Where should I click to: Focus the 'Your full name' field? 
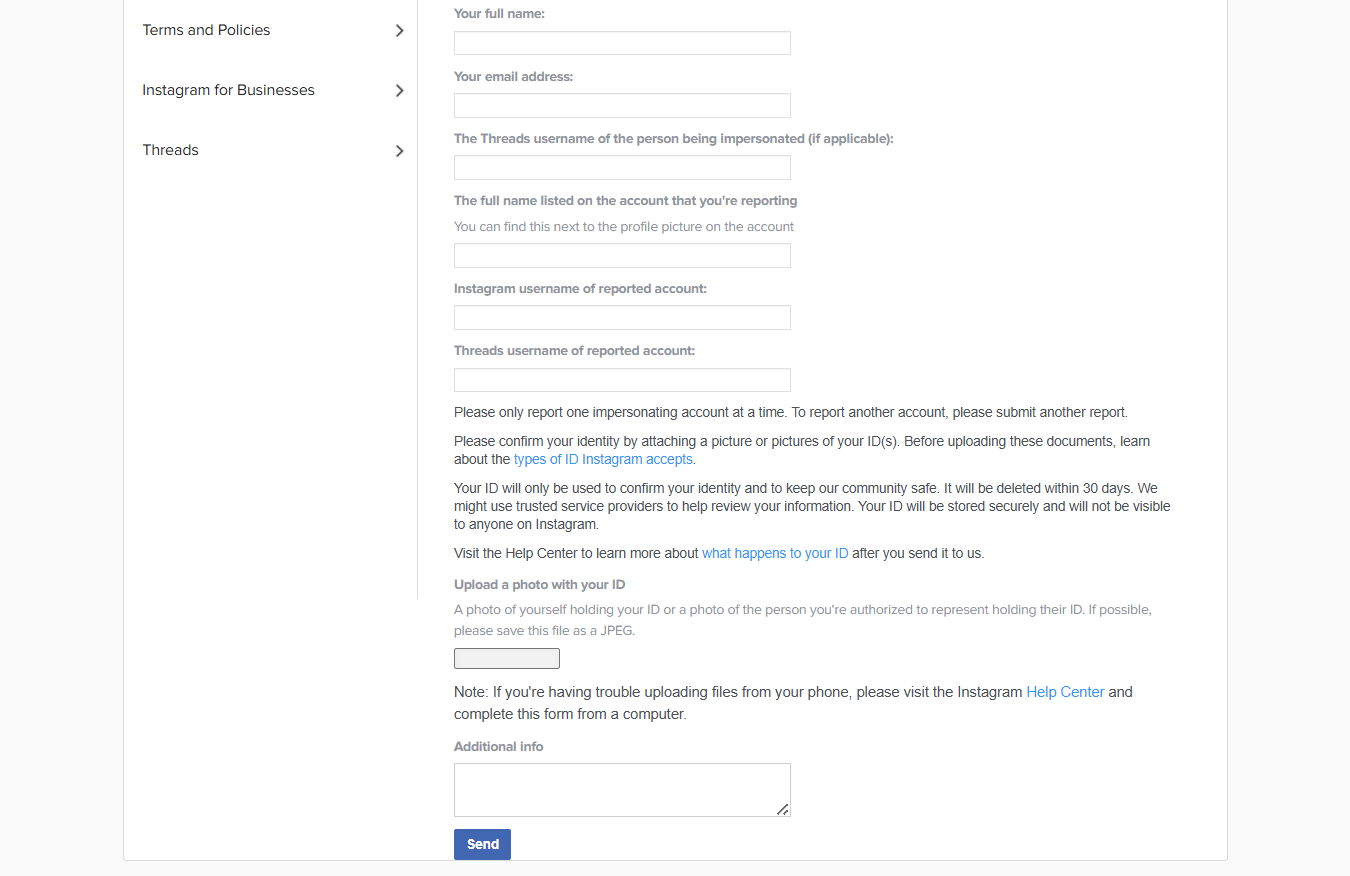pos(622,43)
